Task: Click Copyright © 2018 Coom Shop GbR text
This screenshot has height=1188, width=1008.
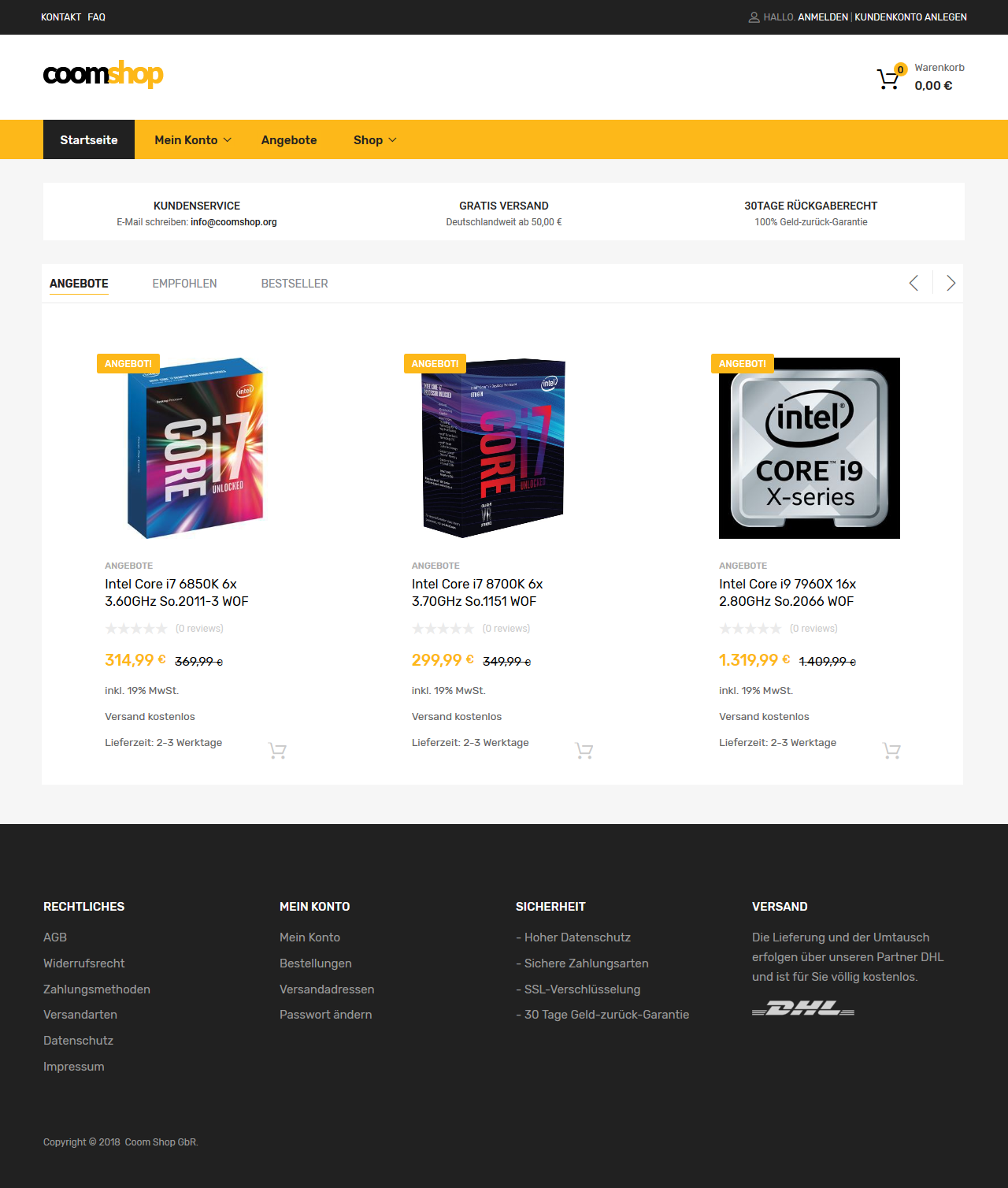Action: coord(120,1142)
